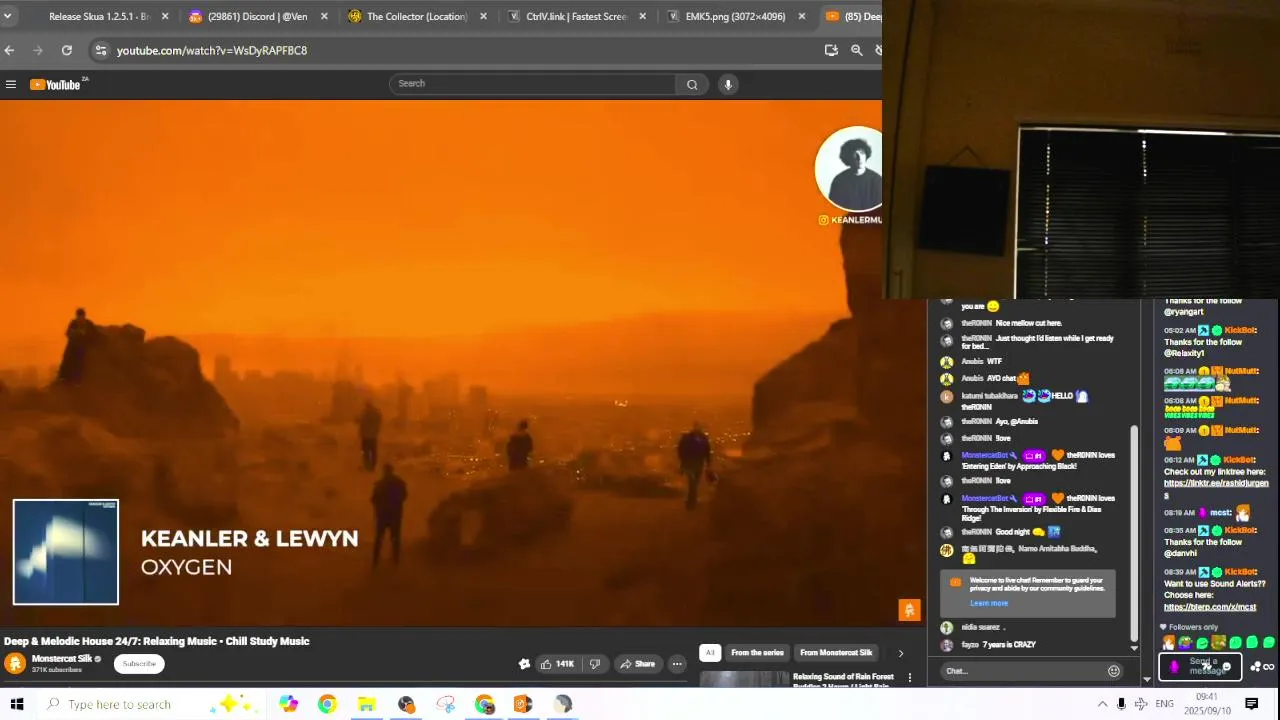Click the YouTube search input field

pyautogui.click(x=532, y=84)
